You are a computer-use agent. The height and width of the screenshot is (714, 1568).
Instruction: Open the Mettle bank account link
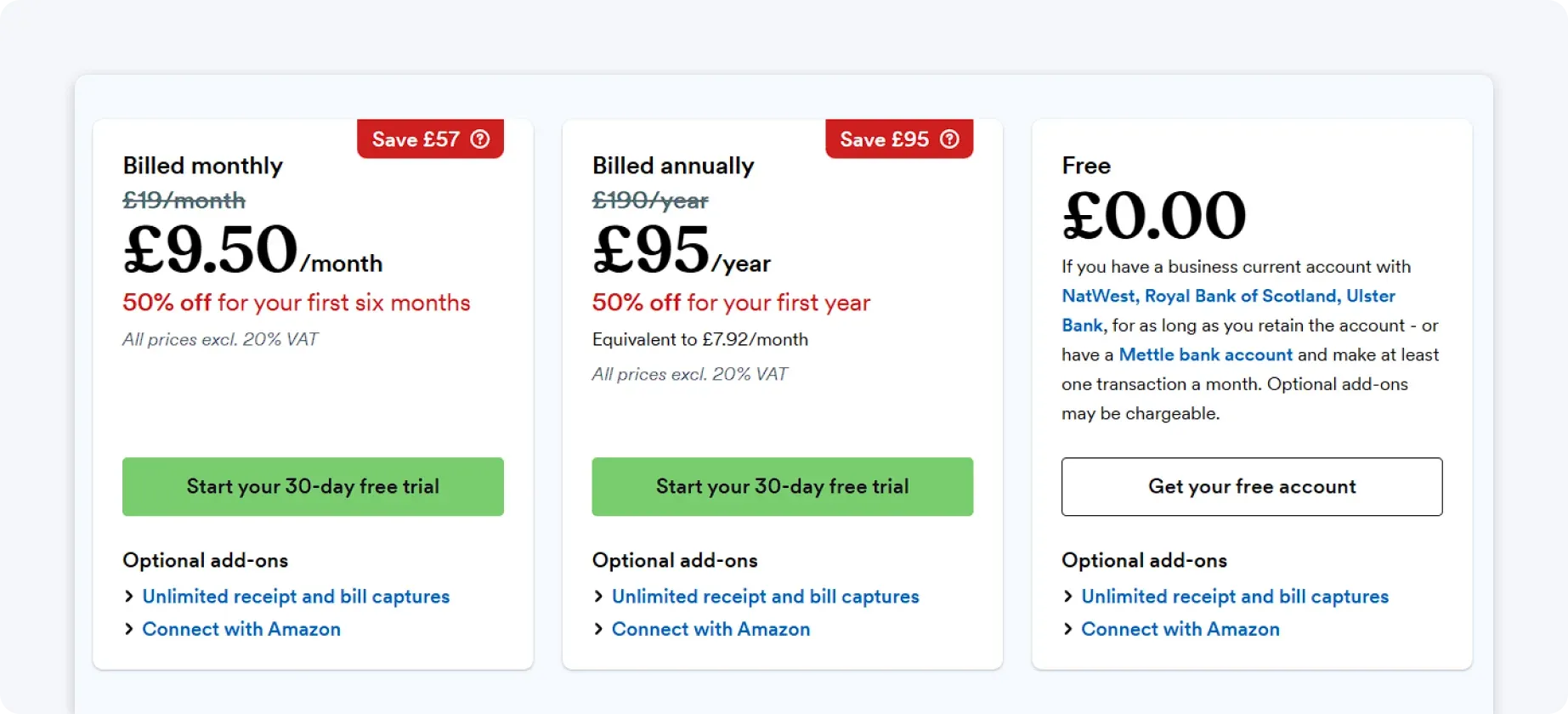click(x=1206, y=354)
